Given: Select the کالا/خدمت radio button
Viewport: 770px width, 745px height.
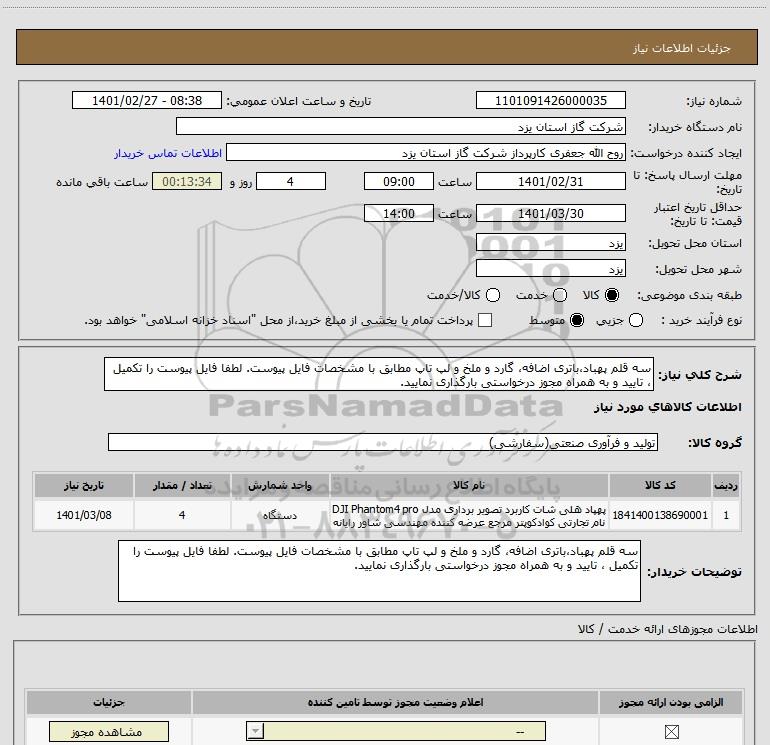Looking at the screenshot, I should coord(493,295).
